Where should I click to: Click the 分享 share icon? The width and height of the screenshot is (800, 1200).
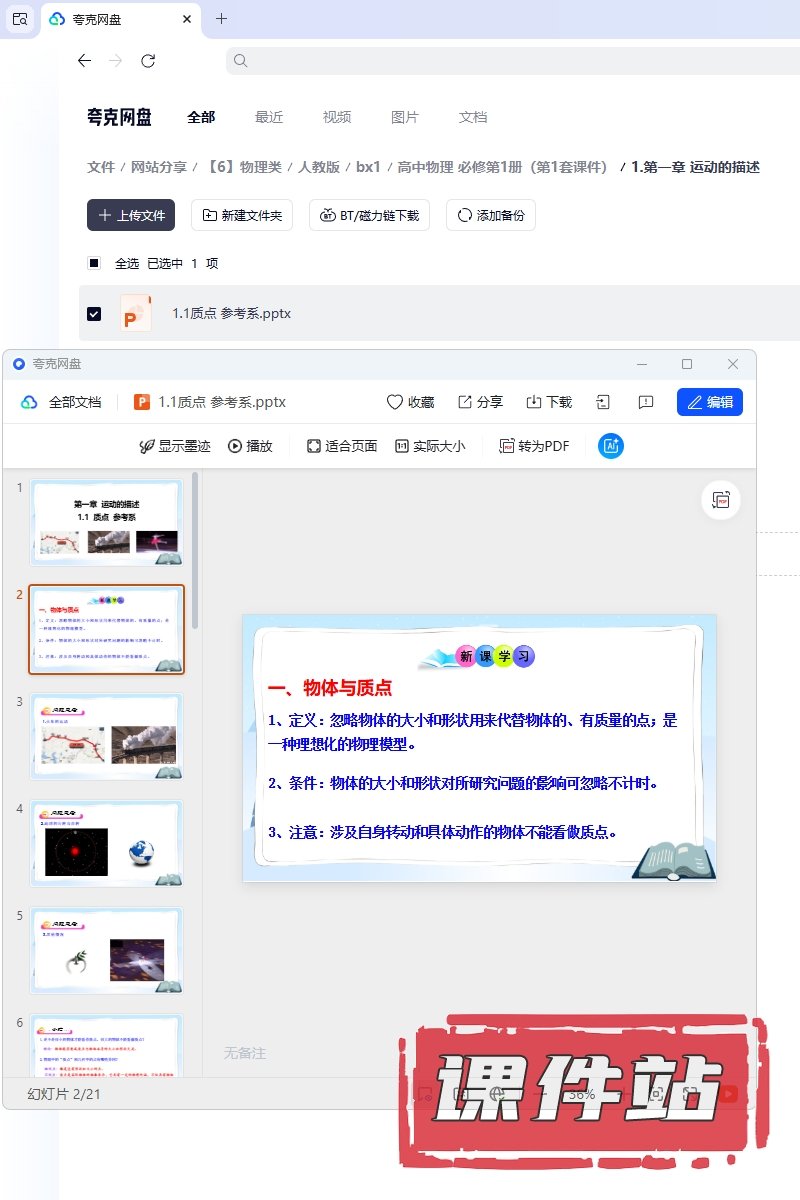tap(465, 402)
